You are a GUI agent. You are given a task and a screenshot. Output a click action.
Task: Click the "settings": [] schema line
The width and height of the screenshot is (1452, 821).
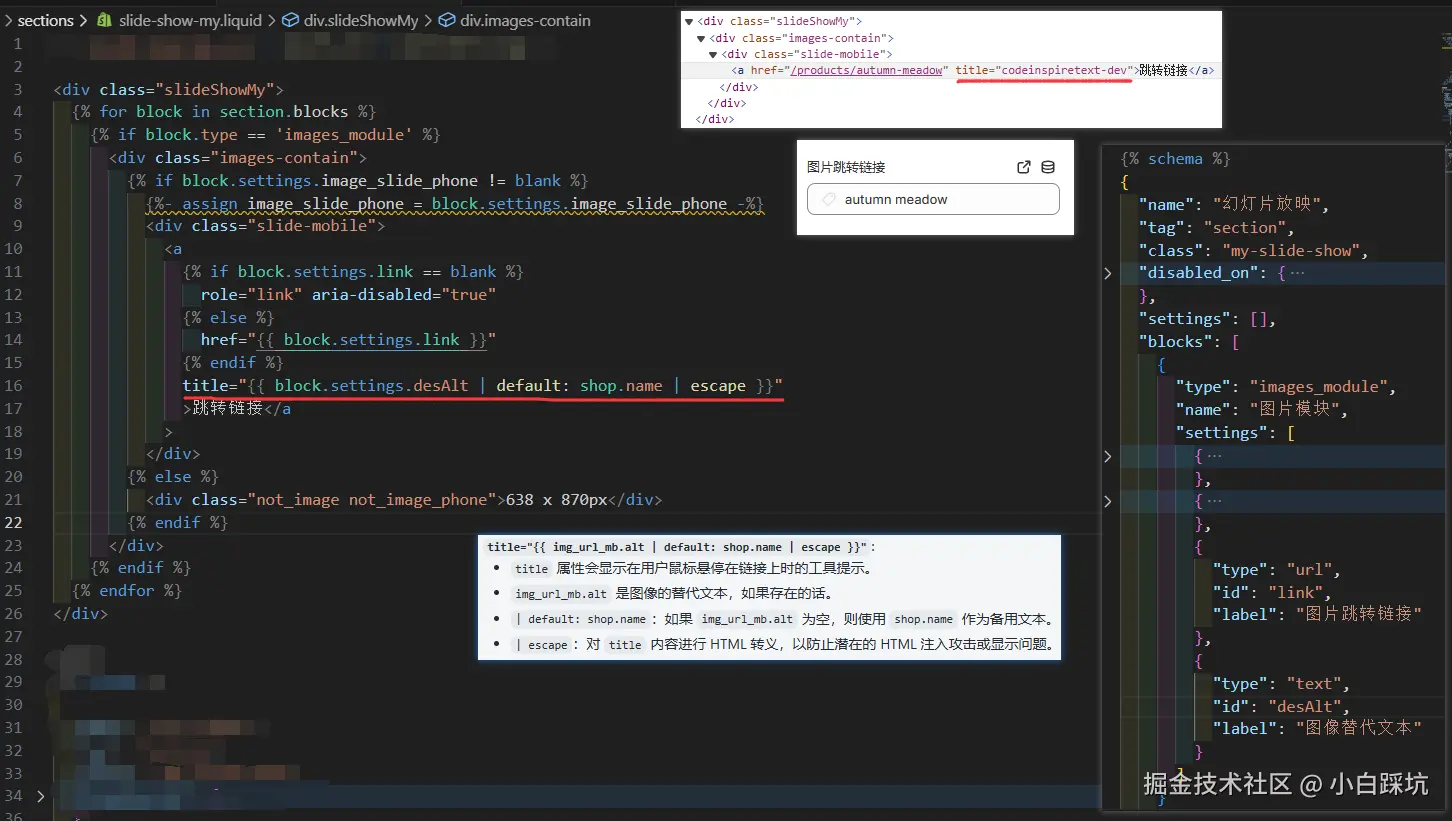coord(1207,318)
